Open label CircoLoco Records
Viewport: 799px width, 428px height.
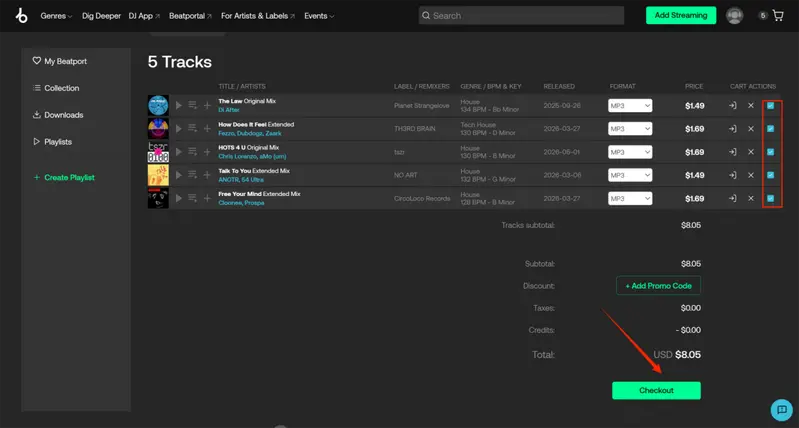coord(422,198)
